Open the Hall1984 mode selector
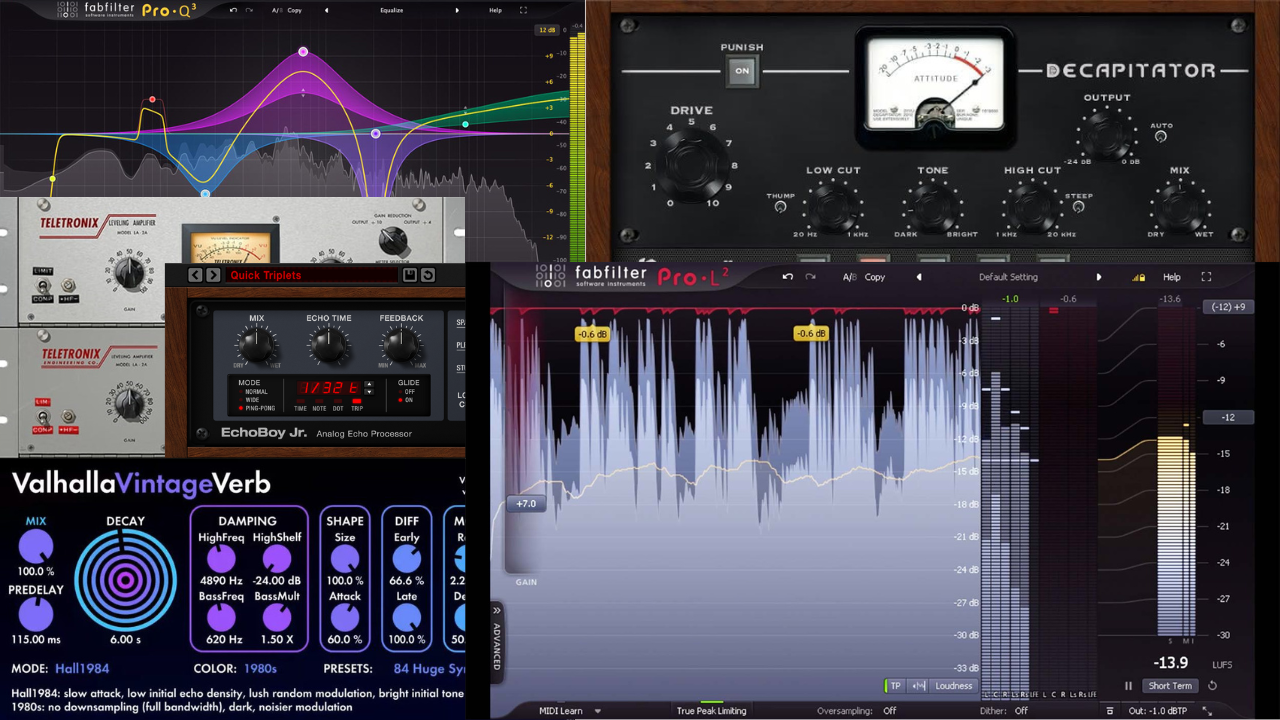This screenshot has width=1280, height=720. [x=84, y=668]
